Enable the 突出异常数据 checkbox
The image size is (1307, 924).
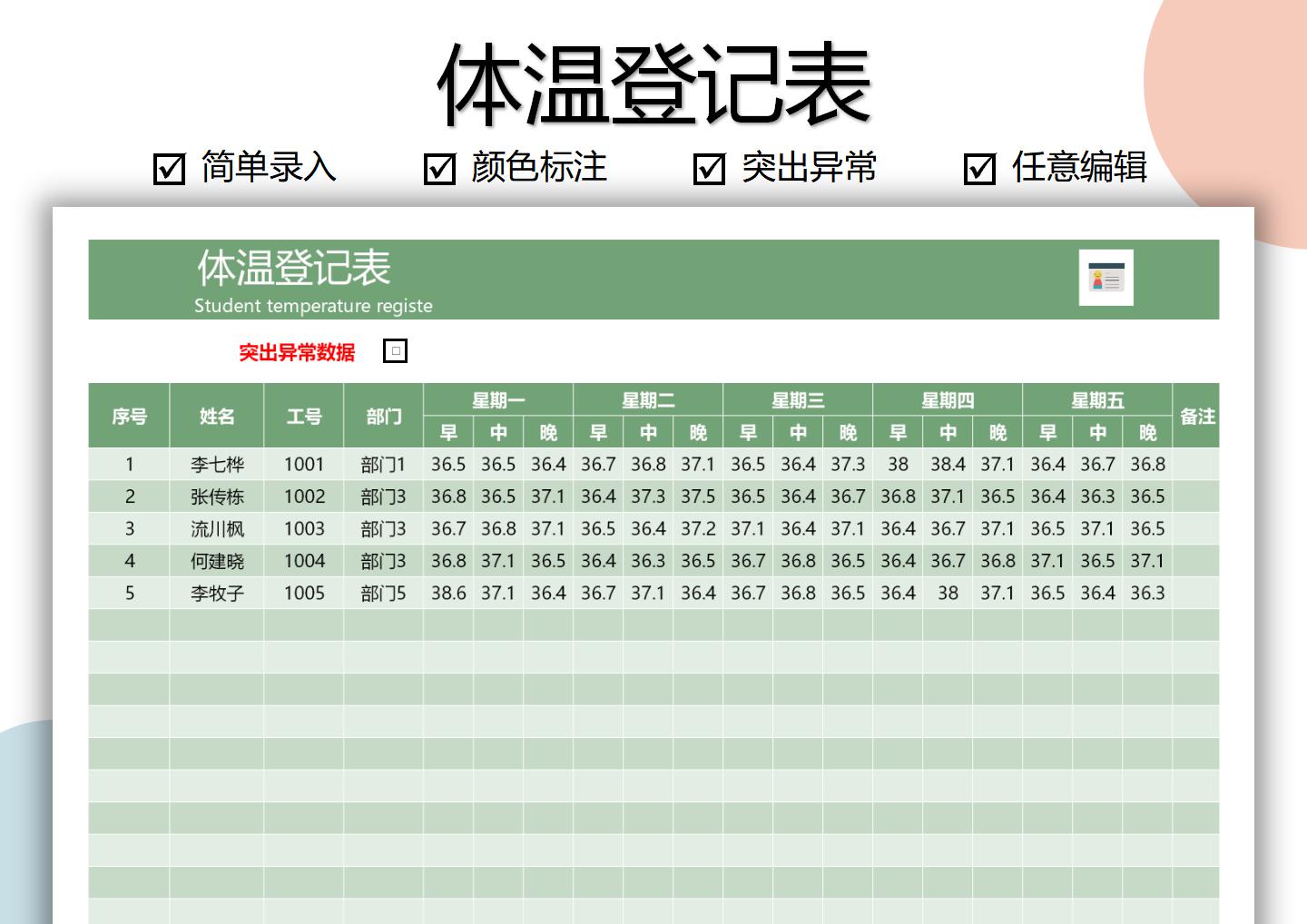[395, 350]
